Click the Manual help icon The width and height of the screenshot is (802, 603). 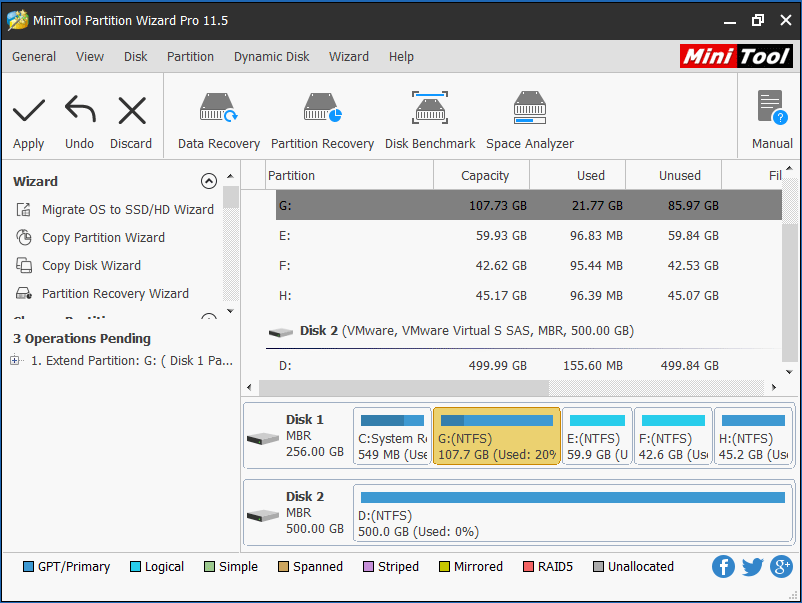[x=770, y=107]
